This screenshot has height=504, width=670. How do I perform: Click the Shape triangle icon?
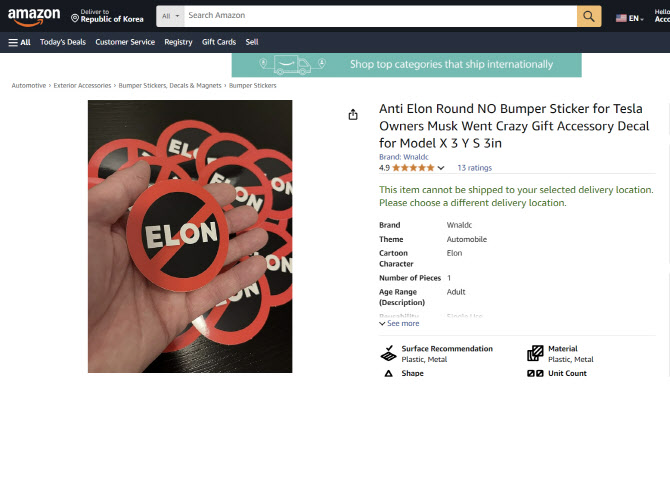388,373
